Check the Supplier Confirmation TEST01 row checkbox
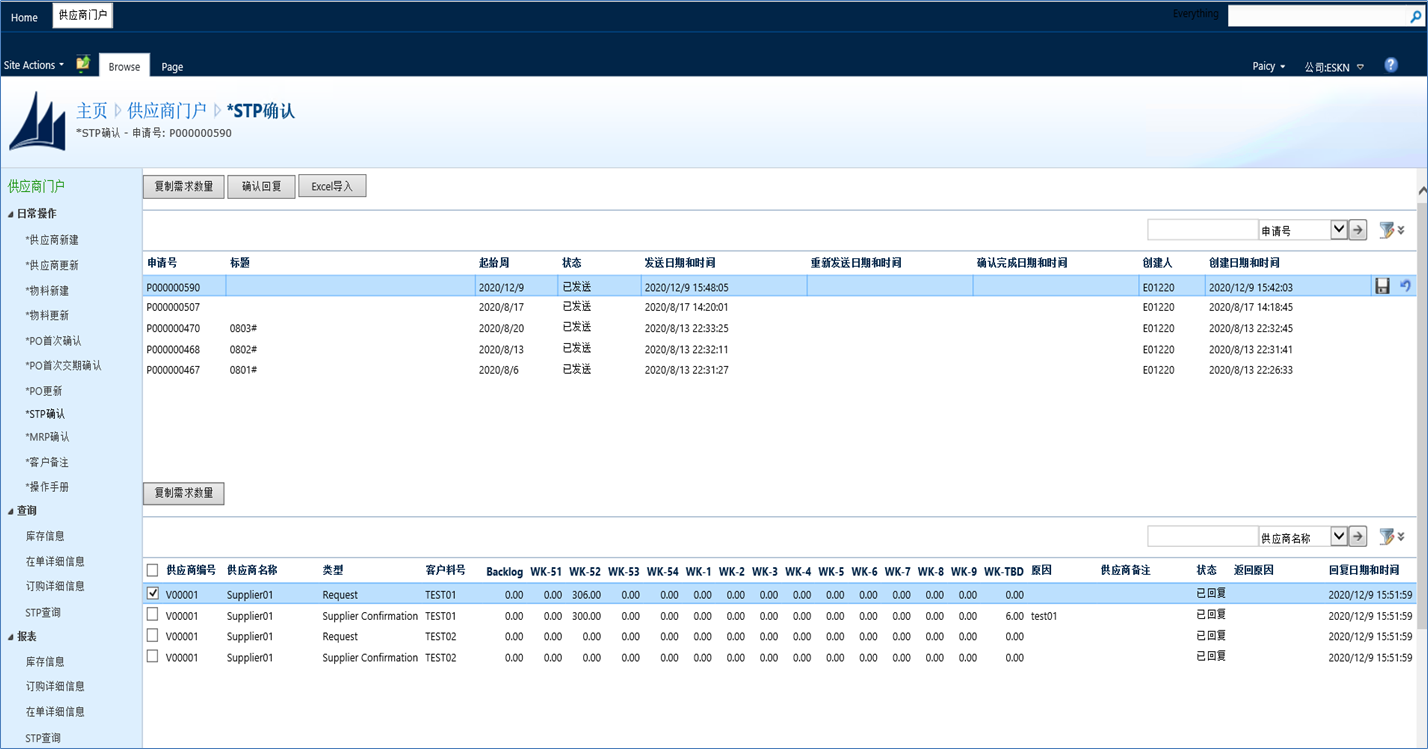 click(x=152, y=614)
